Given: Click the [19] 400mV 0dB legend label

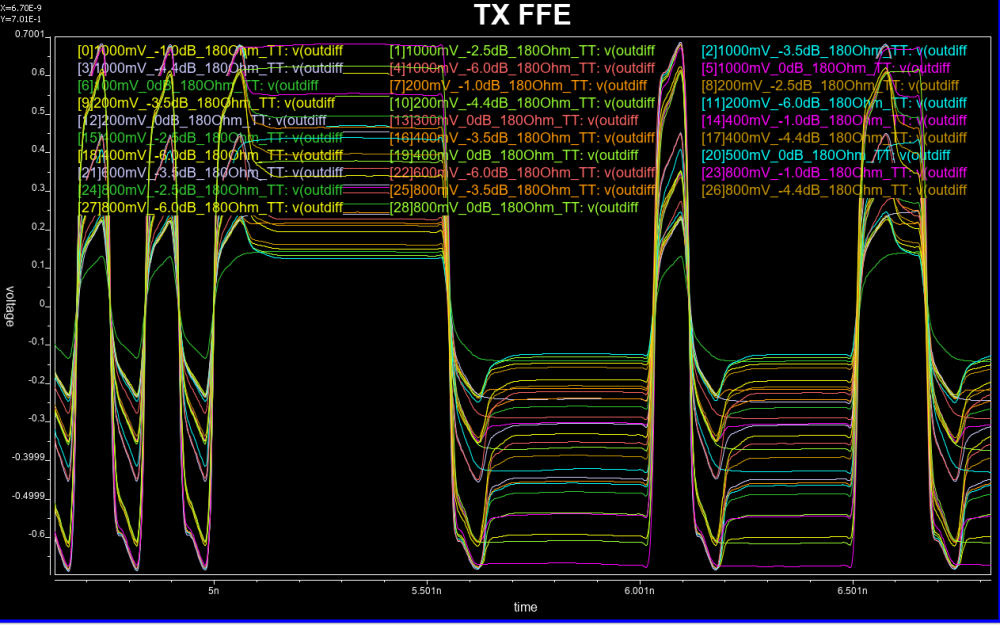Looking at the screenshot, I should click(514, 155).
